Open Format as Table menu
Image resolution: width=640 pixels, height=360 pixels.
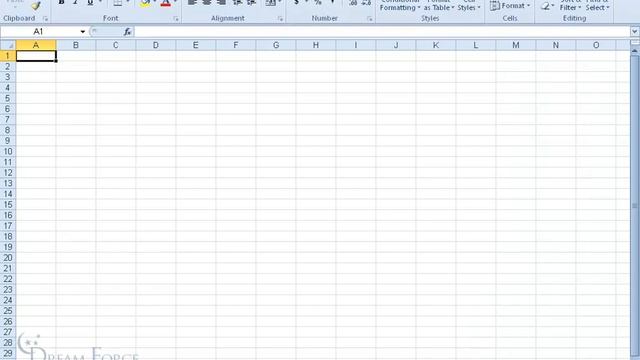[x=439, y=5]
